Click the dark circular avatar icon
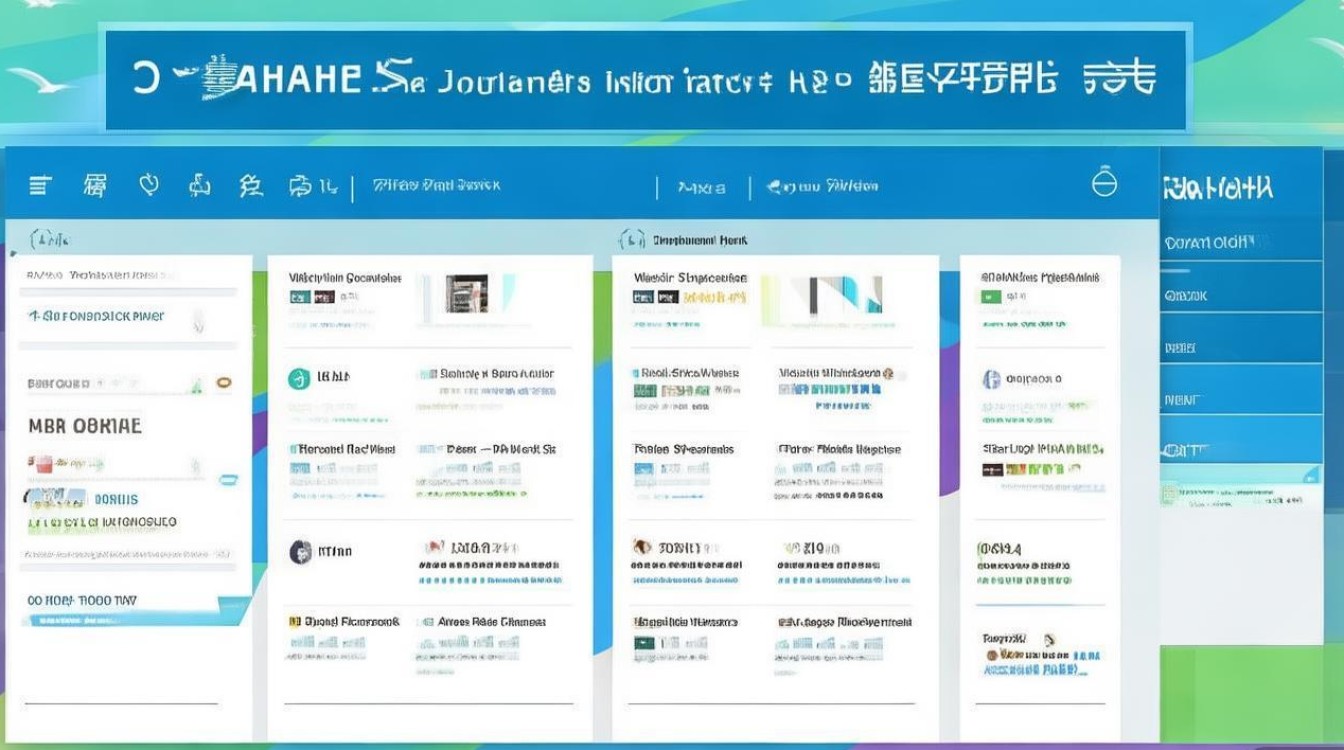 [300, 551]
